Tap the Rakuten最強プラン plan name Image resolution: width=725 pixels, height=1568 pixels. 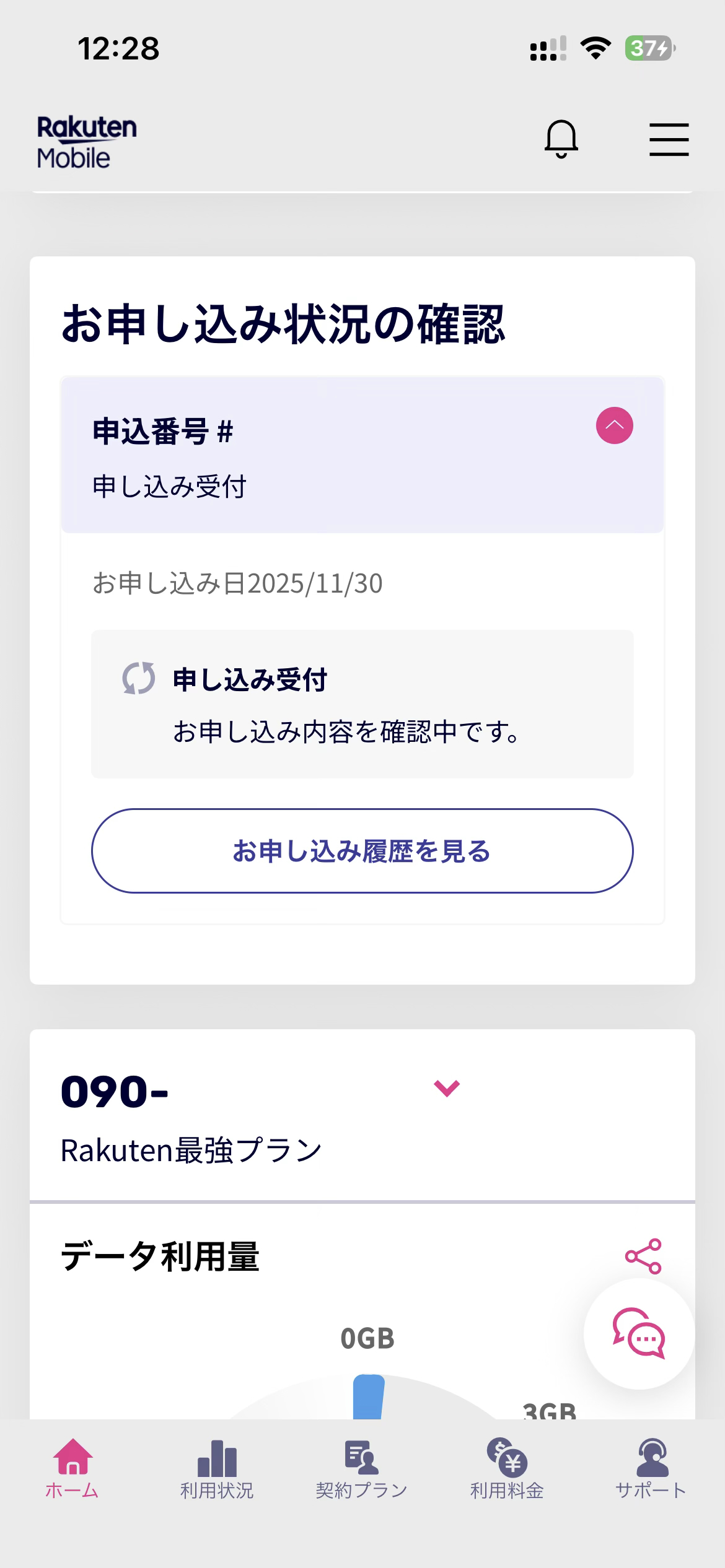(x=191, y=1151)
